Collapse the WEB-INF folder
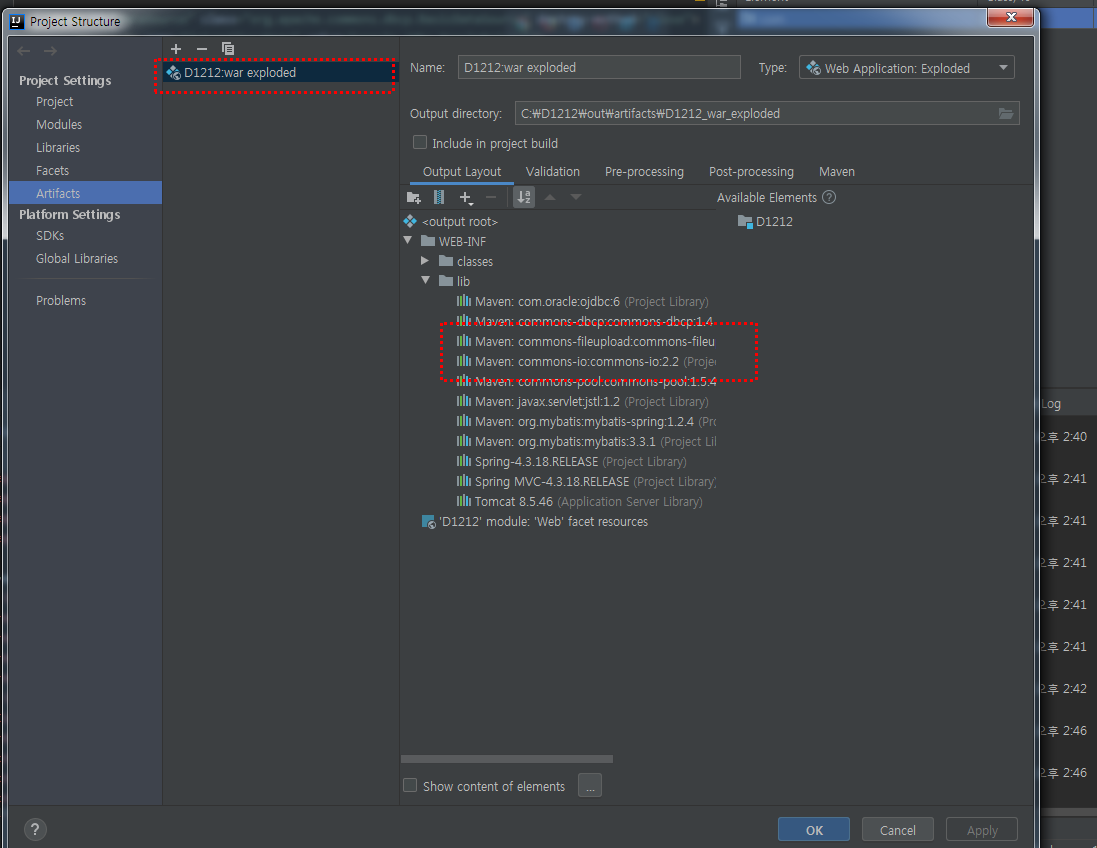1097x848 pixels. tap(409, 241)
